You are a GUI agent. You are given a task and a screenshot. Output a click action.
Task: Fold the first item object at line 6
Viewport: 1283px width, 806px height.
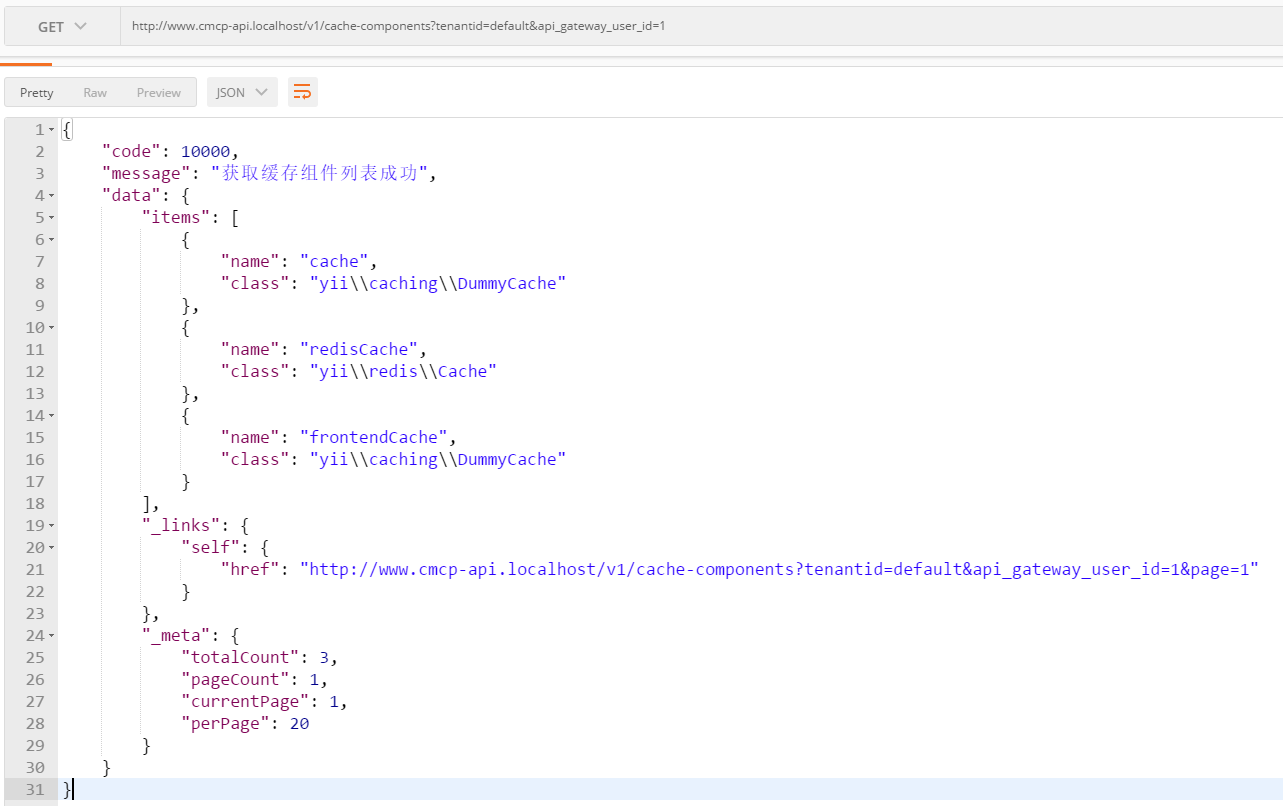click(x=51, y=240)
